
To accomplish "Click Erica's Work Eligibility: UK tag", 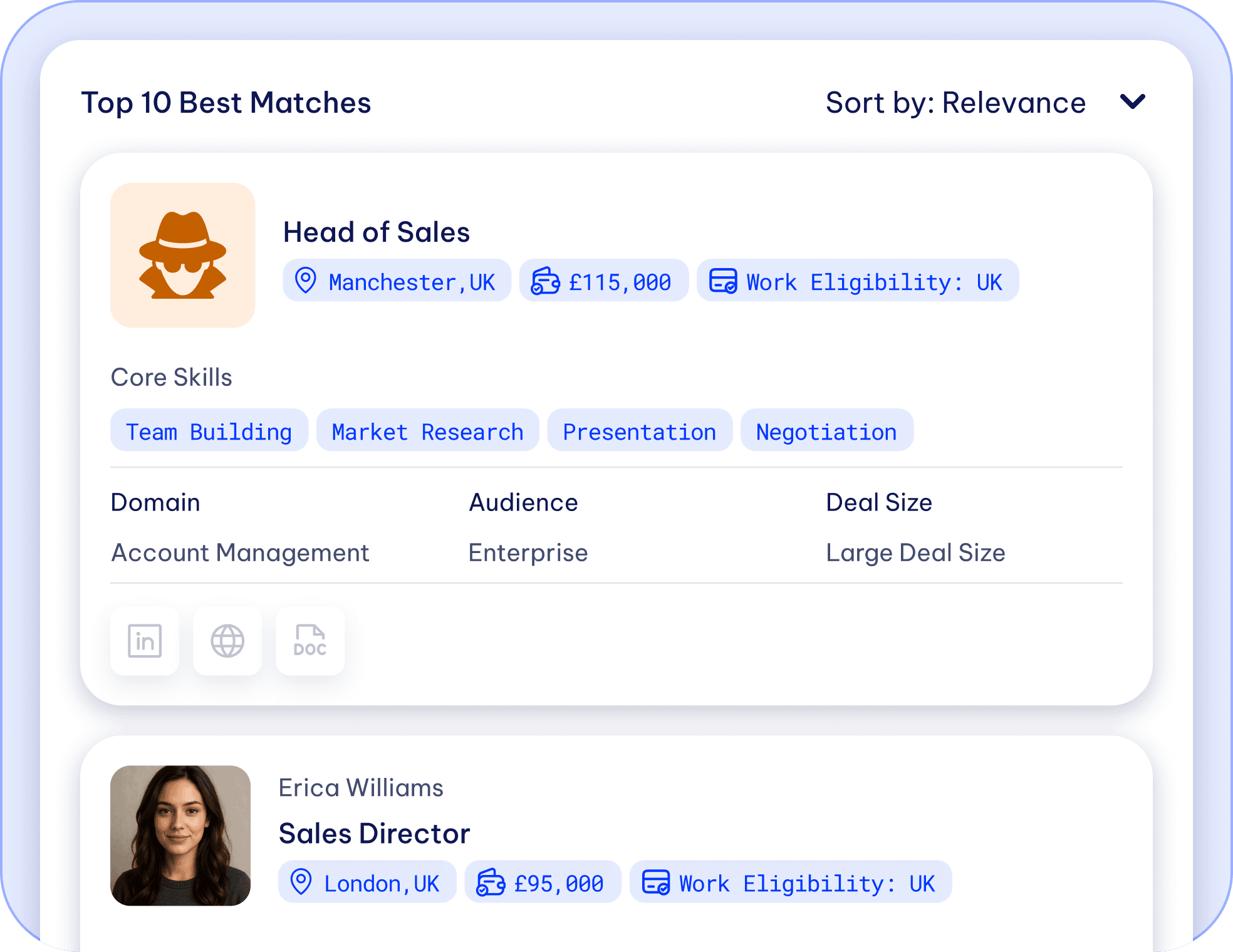I will 790,882.
